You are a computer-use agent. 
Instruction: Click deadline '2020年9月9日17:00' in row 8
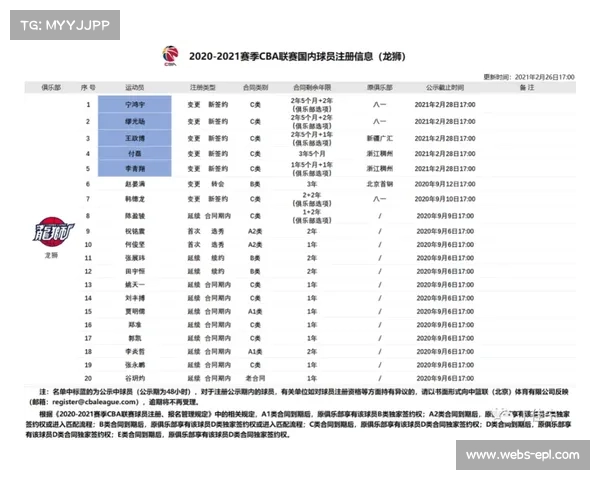(x=445, y=216)
